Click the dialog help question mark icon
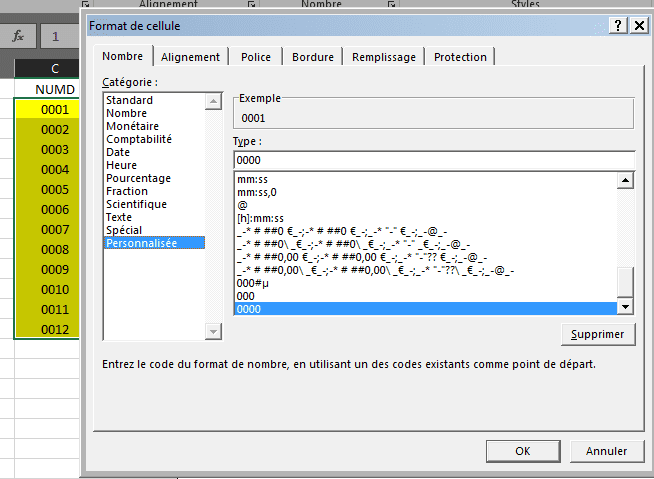 click(619, 25)
